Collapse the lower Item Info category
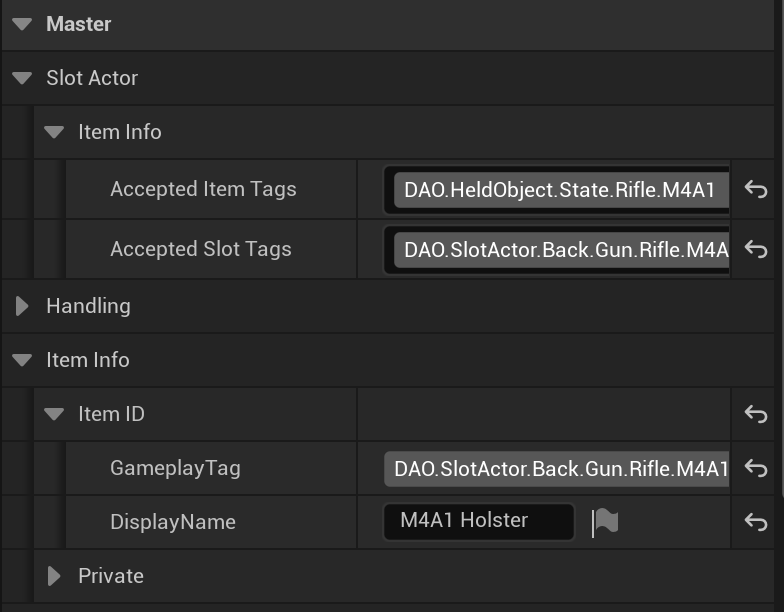The height and width of the screenshot is (612, 784). tap(22, 360)
